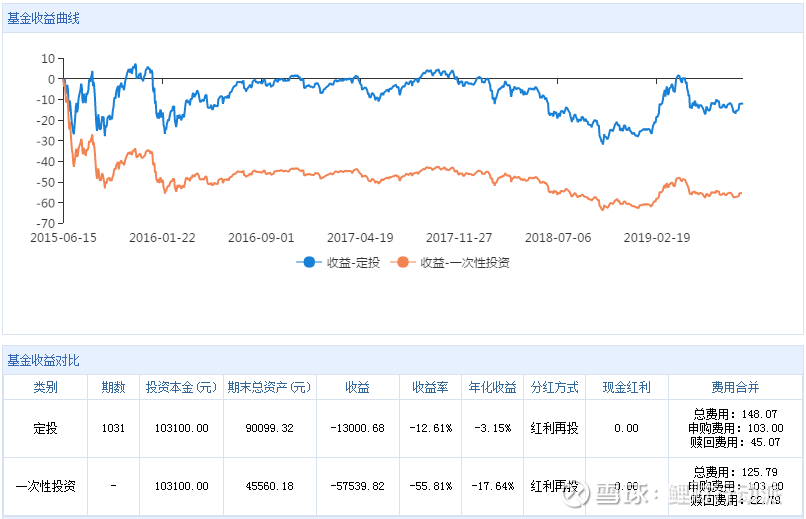The height and width of the screenshot is (519, 806).
Task: Select the 收益 column header
Action: (x=357, y=387)
